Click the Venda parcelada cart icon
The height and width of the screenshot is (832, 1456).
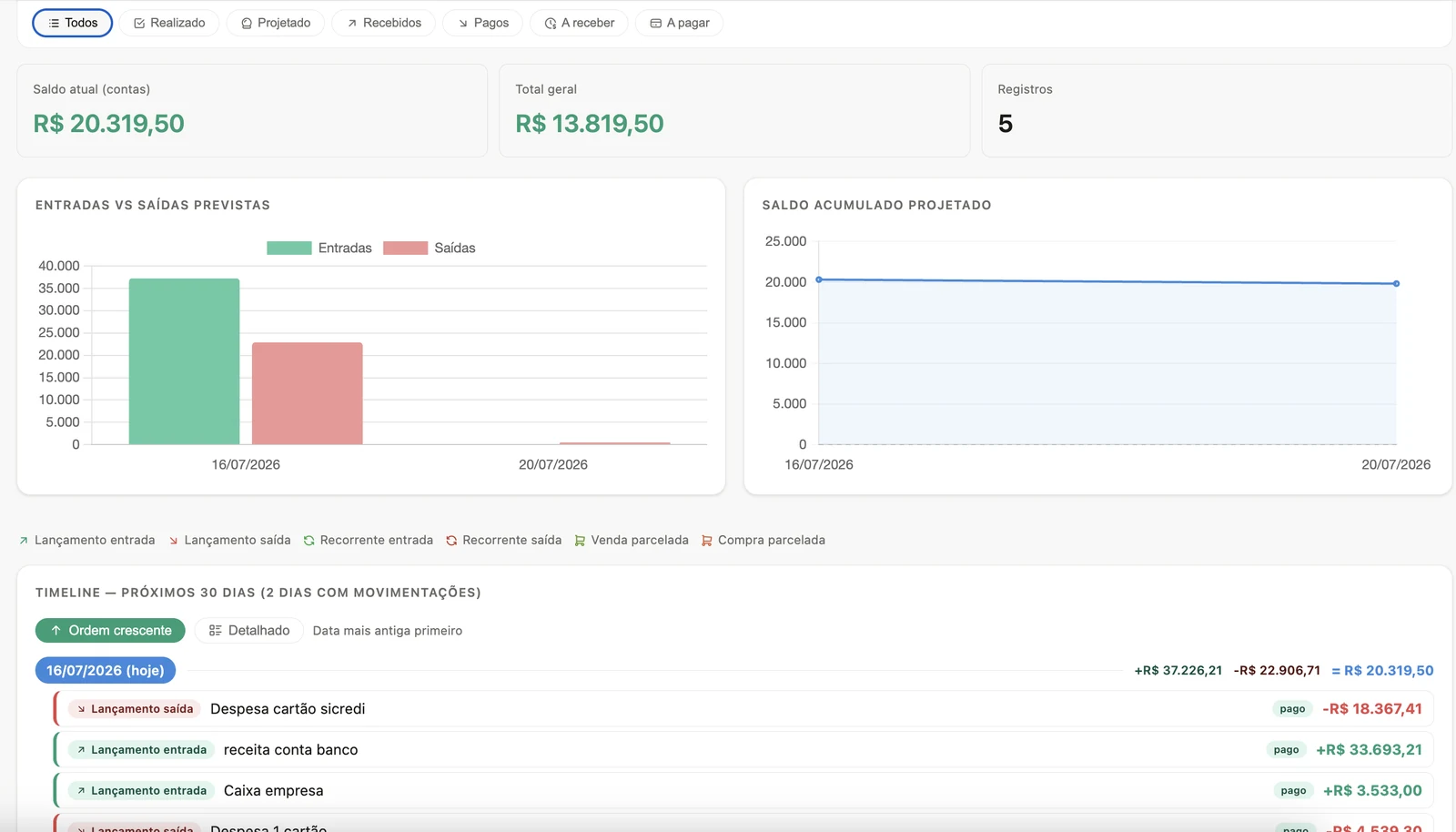point(580,540)
